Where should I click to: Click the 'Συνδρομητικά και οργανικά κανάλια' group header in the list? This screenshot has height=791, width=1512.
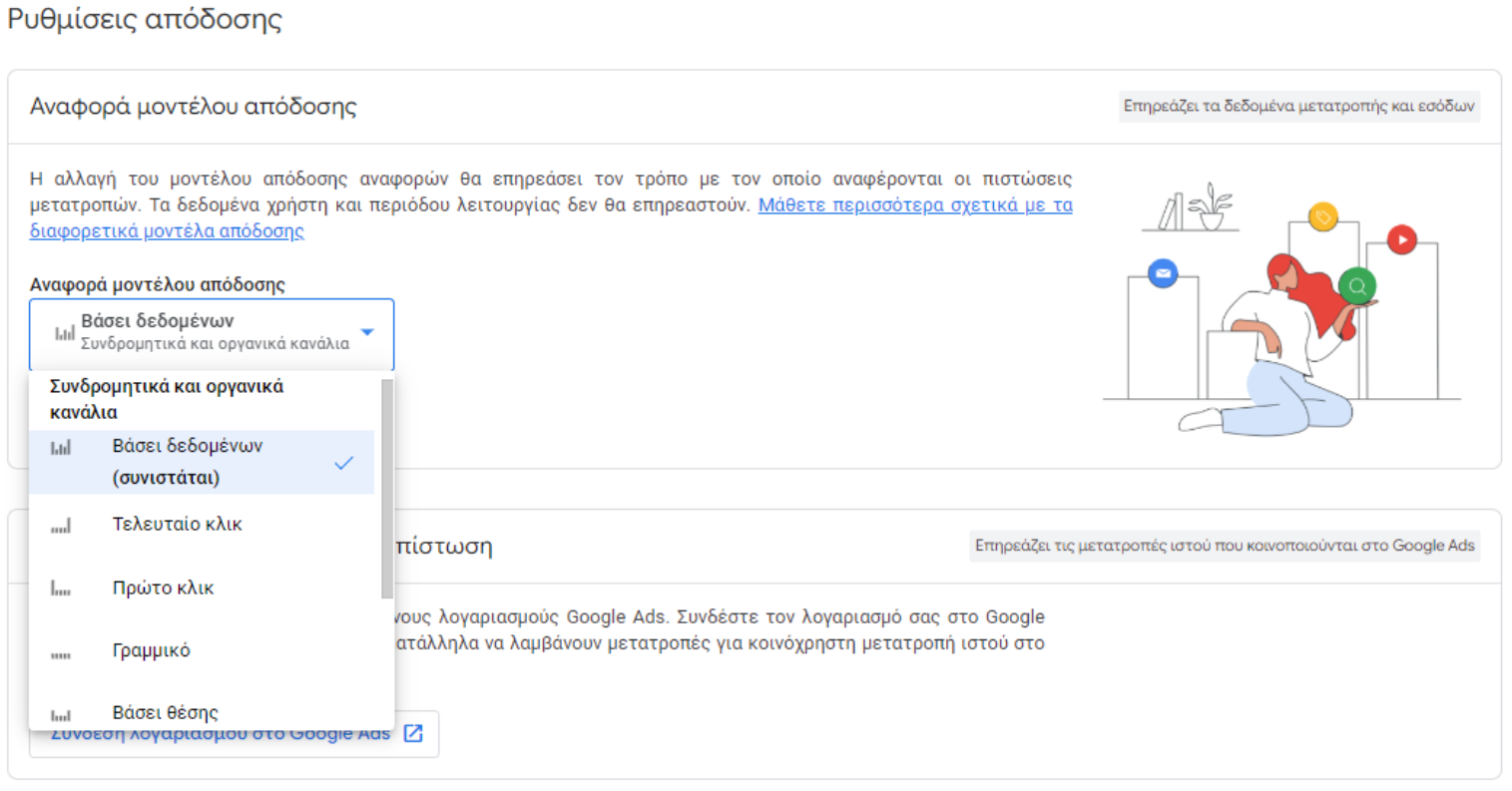point(167,399)
